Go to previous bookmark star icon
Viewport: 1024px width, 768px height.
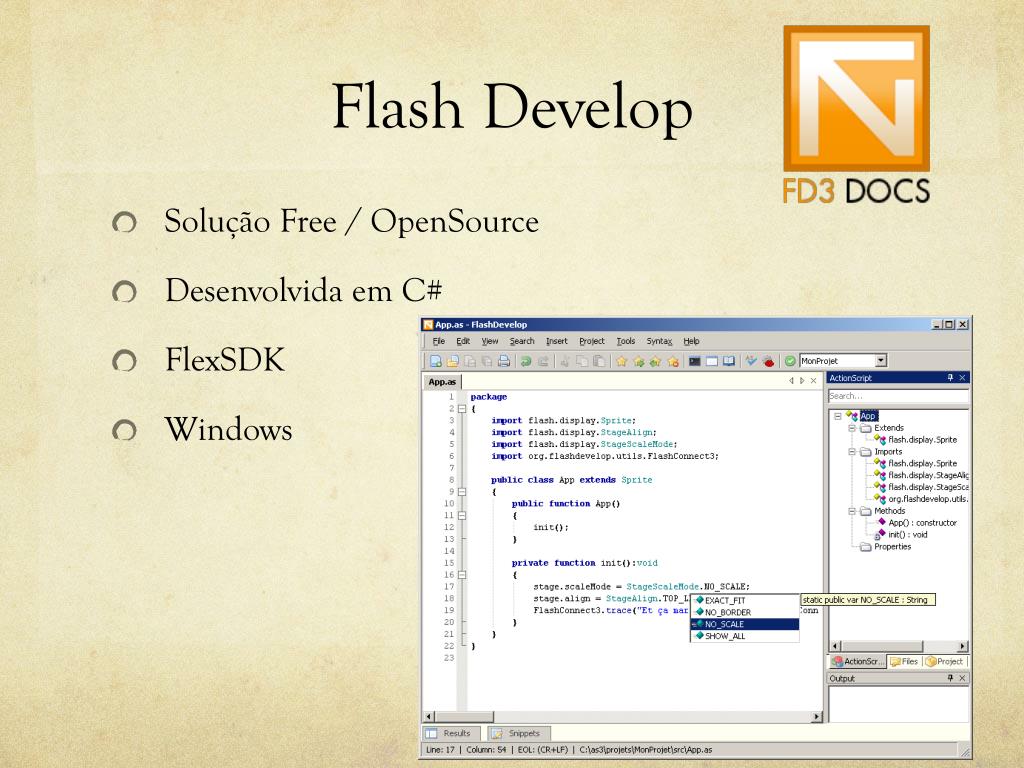[x=655, y=361]
